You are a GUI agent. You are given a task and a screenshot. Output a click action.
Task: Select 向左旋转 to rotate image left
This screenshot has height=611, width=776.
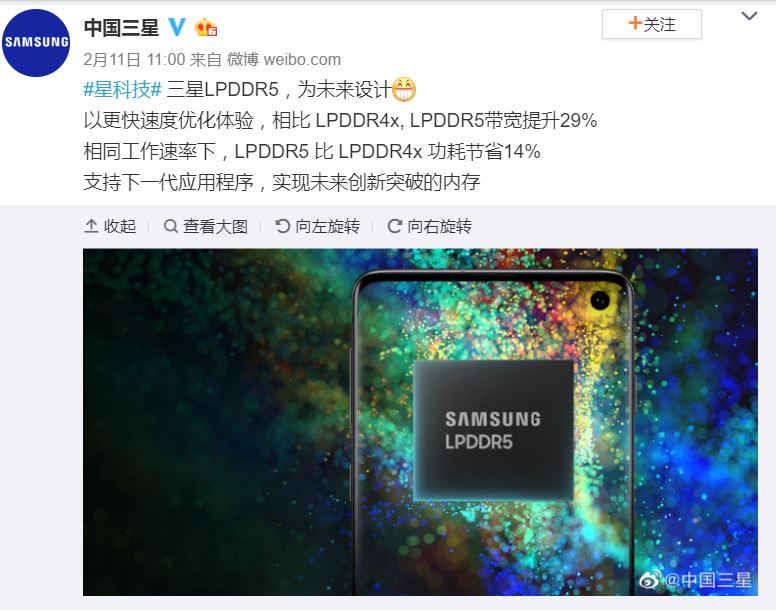point(327,226)
